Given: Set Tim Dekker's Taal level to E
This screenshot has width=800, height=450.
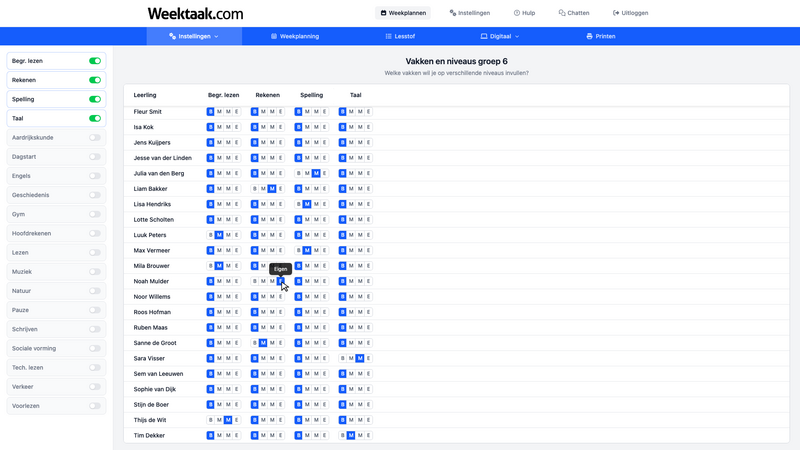Looking at the screenshot, I should click(x=369, y=435).
